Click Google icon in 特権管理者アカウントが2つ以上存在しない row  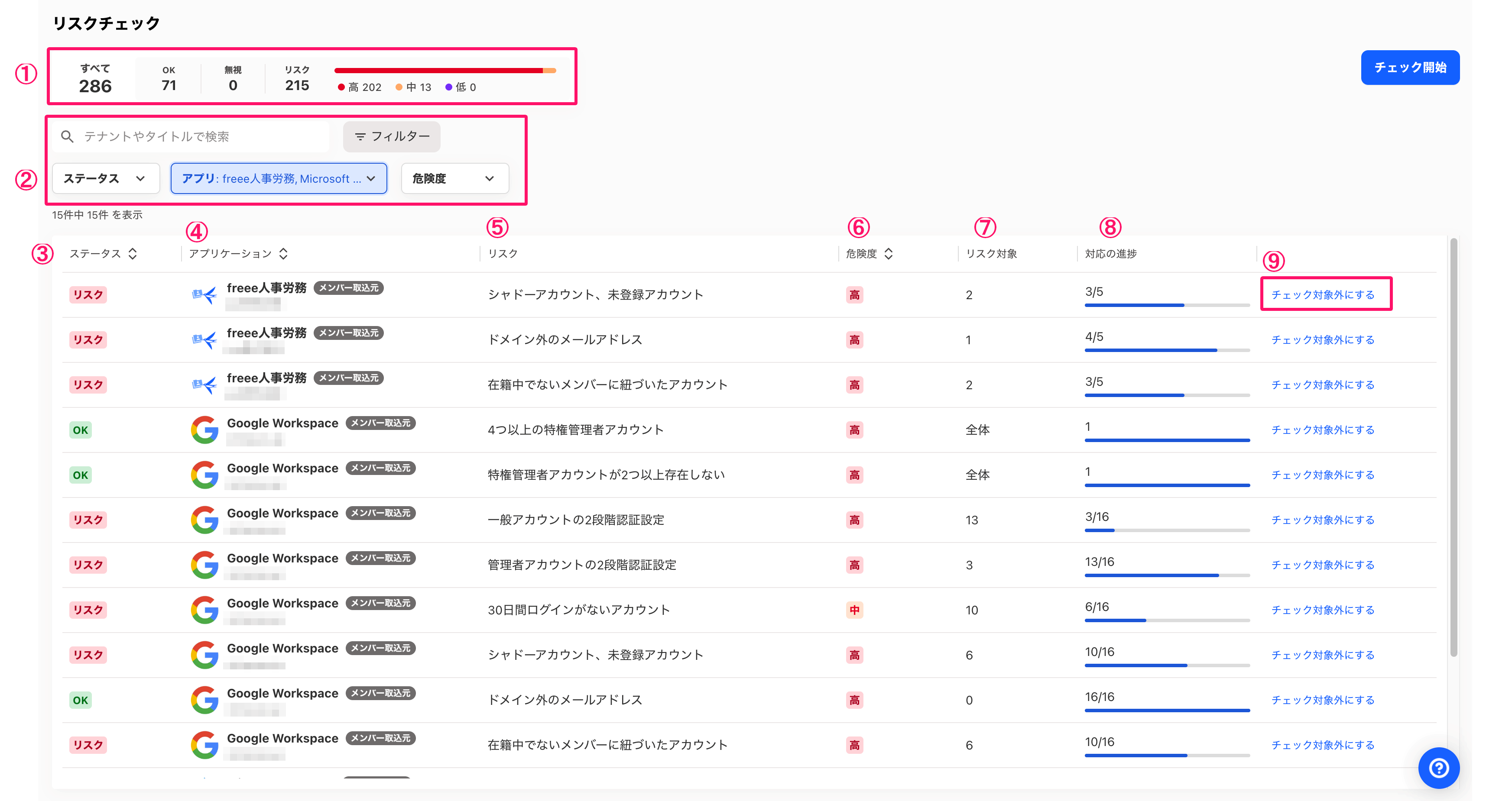click(x=204, y=475)
